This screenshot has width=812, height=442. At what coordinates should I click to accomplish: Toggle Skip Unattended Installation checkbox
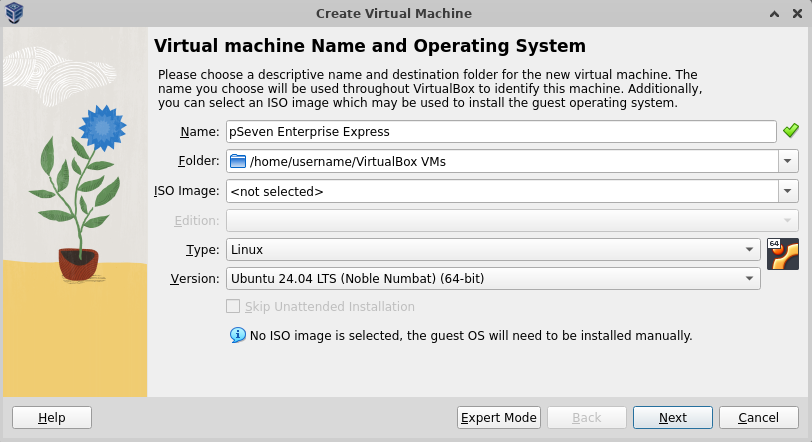click(233, 307)
